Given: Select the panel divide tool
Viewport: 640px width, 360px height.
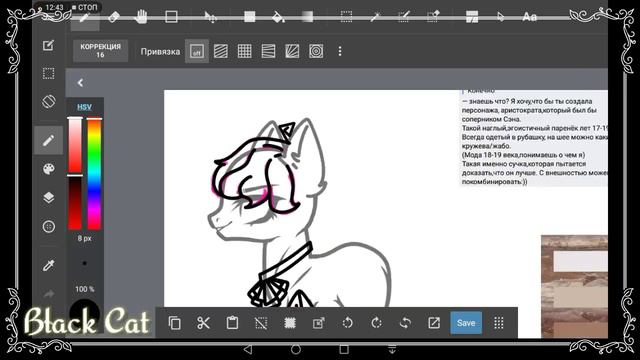Looking at the screenshot, I should 472,17.
